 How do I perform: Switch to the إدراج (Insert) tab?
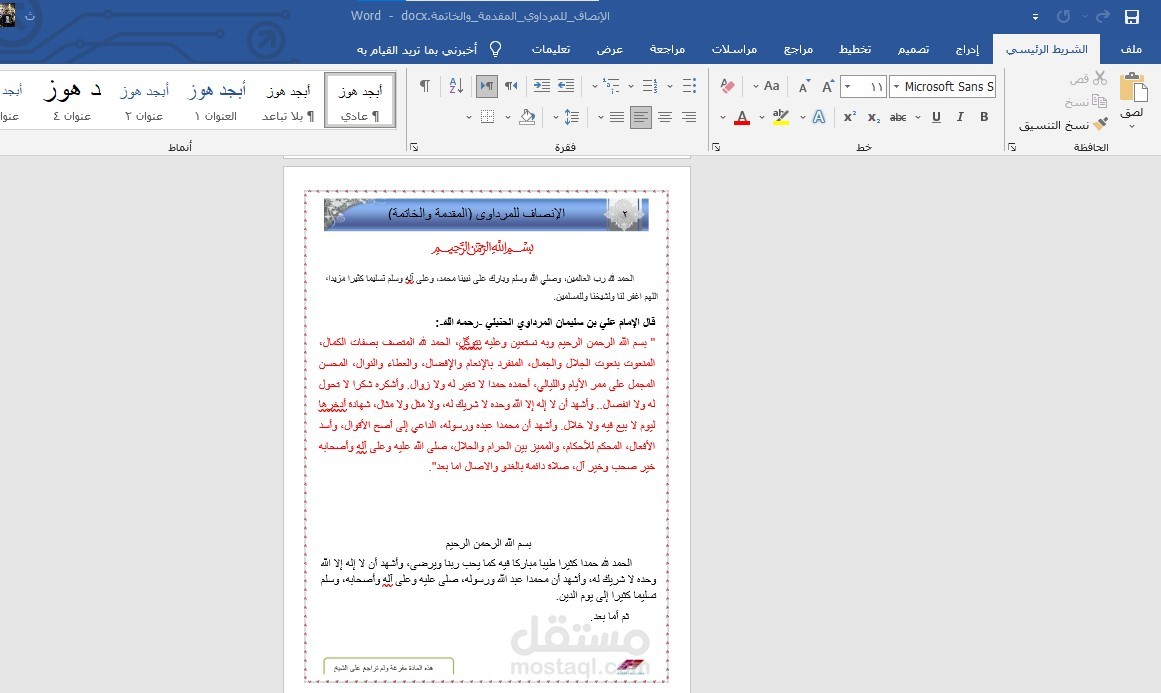(967, 49)
